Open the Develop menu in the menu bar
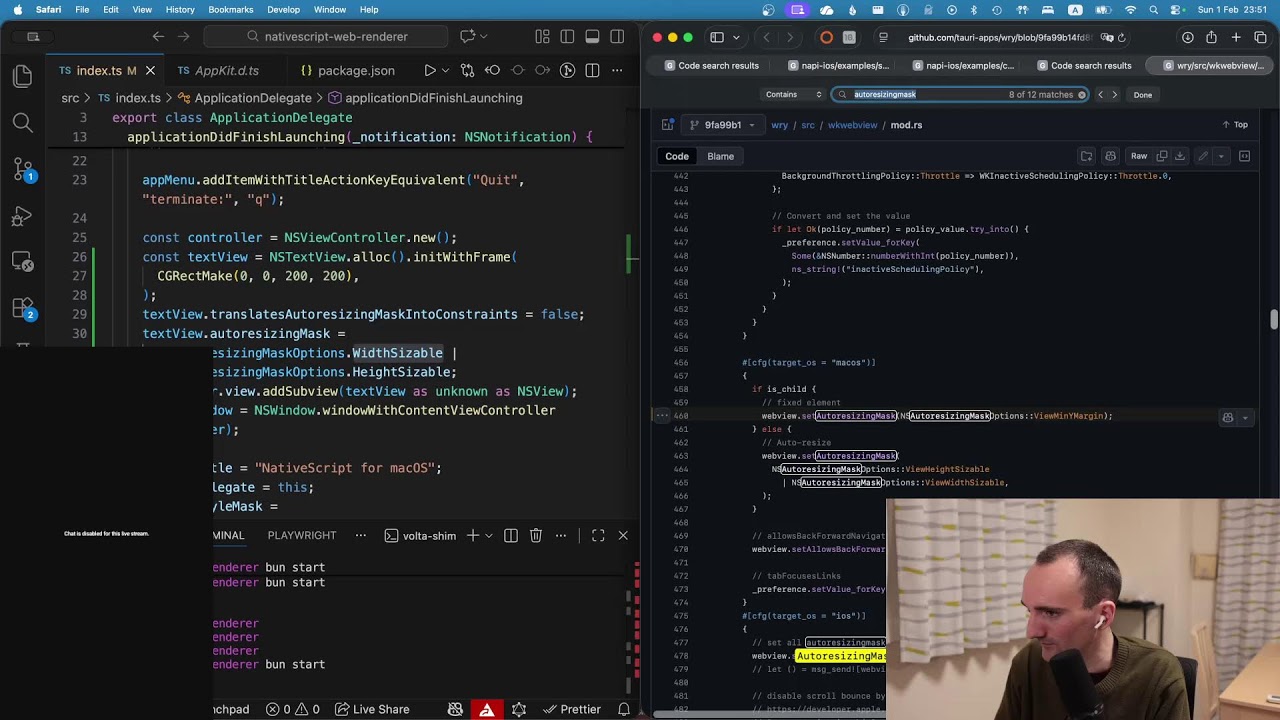The image size is (1280, 720). click(x=283, y=10)
